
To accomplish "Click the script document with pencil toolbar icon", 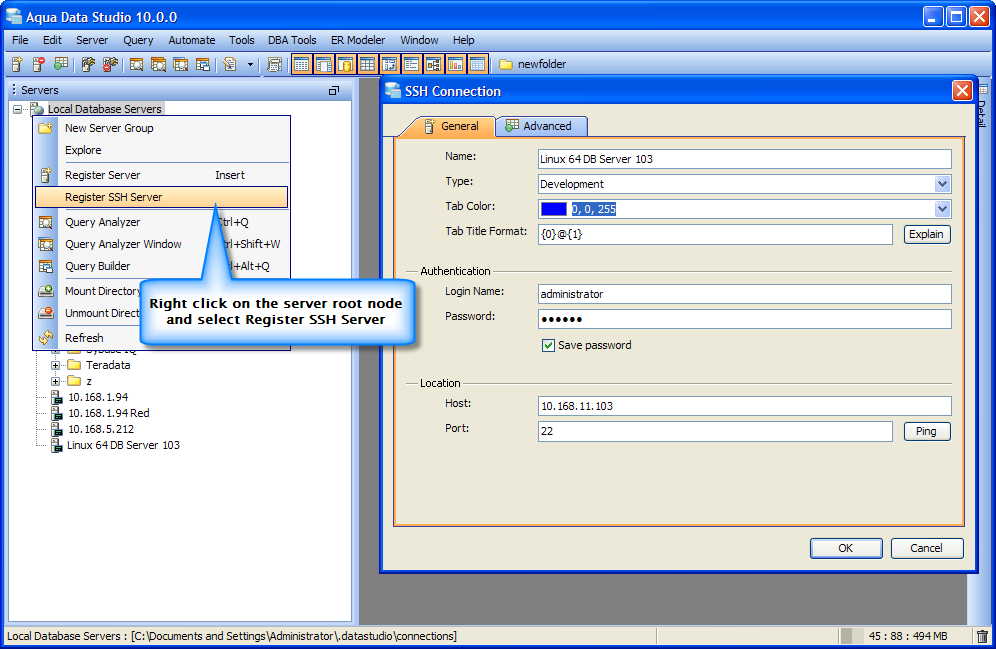I will coord(230,64).
